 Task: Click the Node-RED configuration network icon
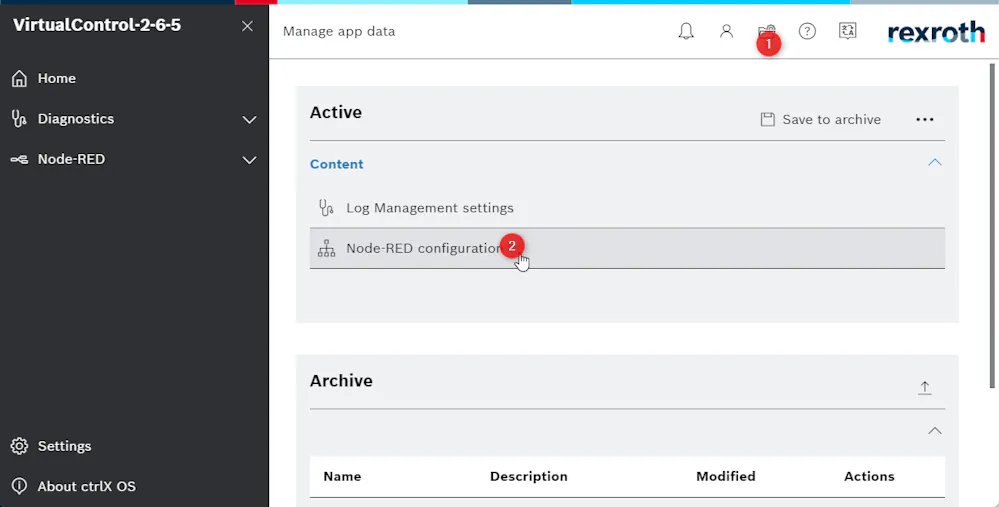[326, 248]
